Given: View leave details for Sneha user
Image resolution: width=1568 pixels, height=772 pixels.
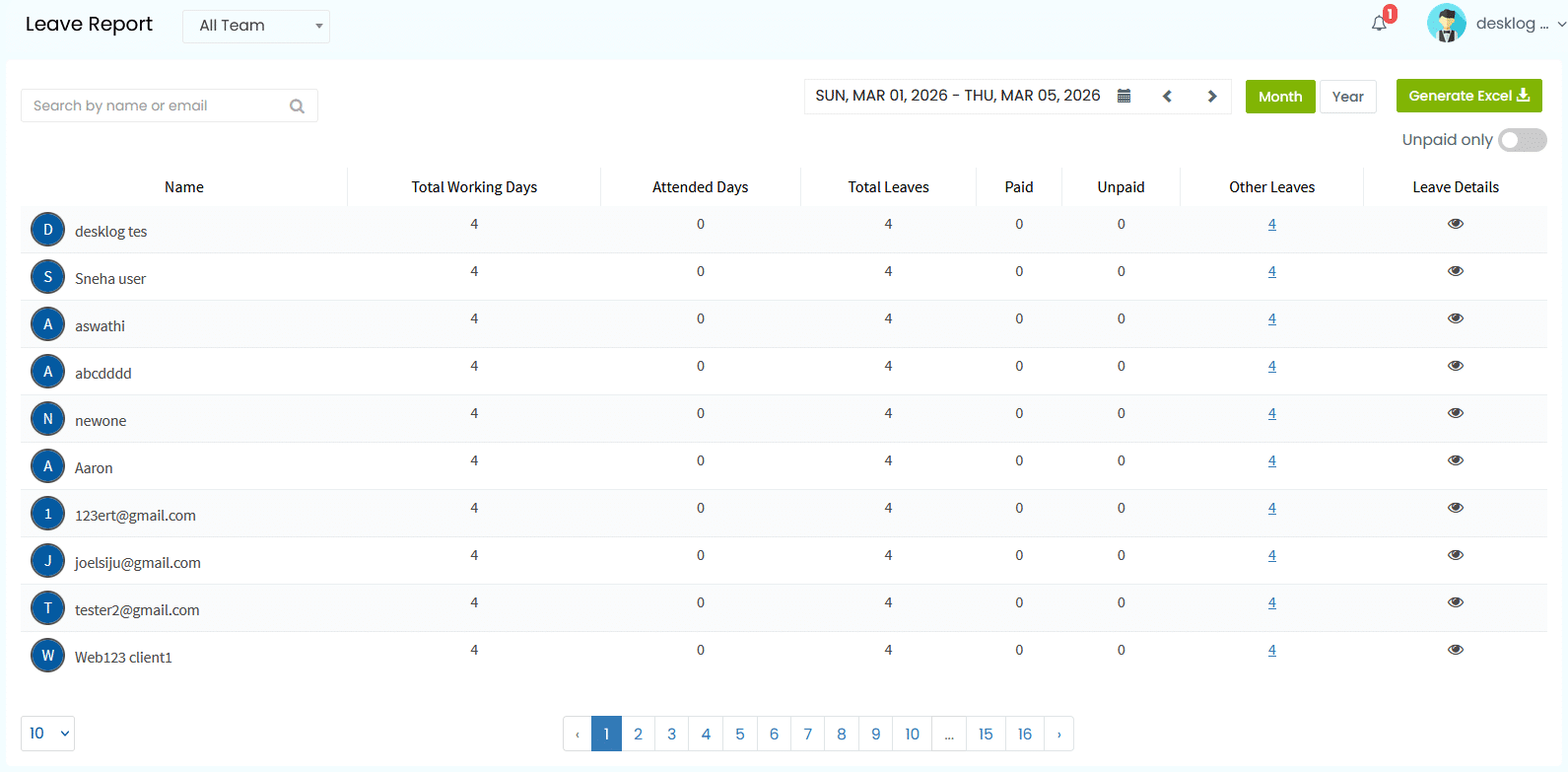Looking at the screenshot, I should [1456, 271].
